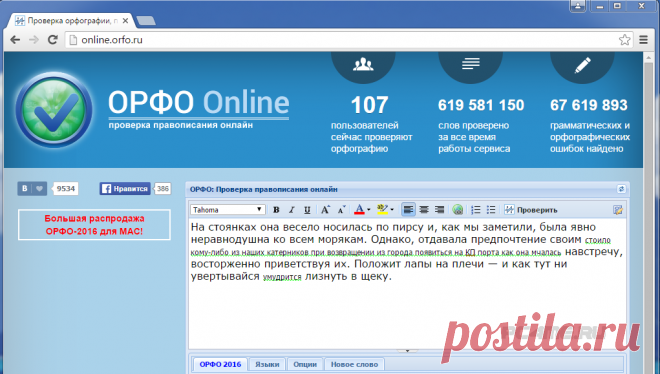Click the users group icon above 107
Viewport: 660px width, 374px height.
363,65
